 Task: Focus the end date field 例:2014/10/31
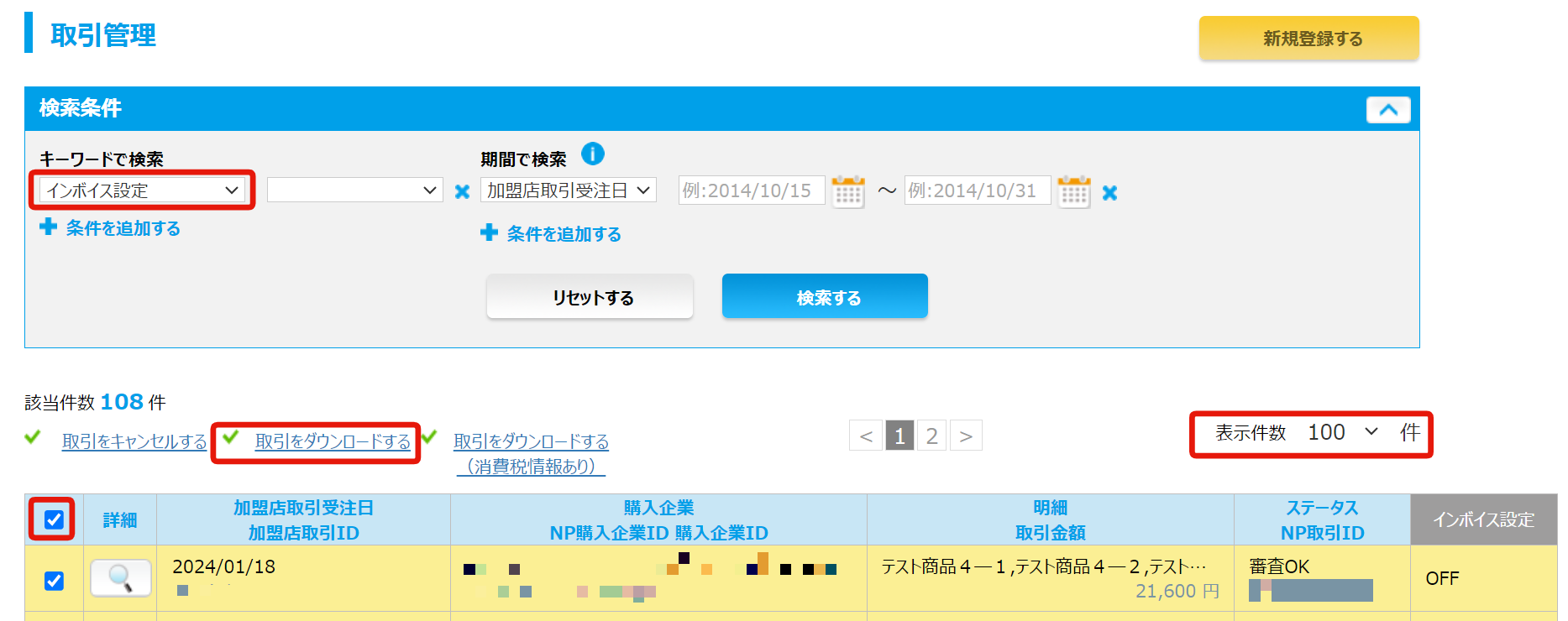click(978, 190)
